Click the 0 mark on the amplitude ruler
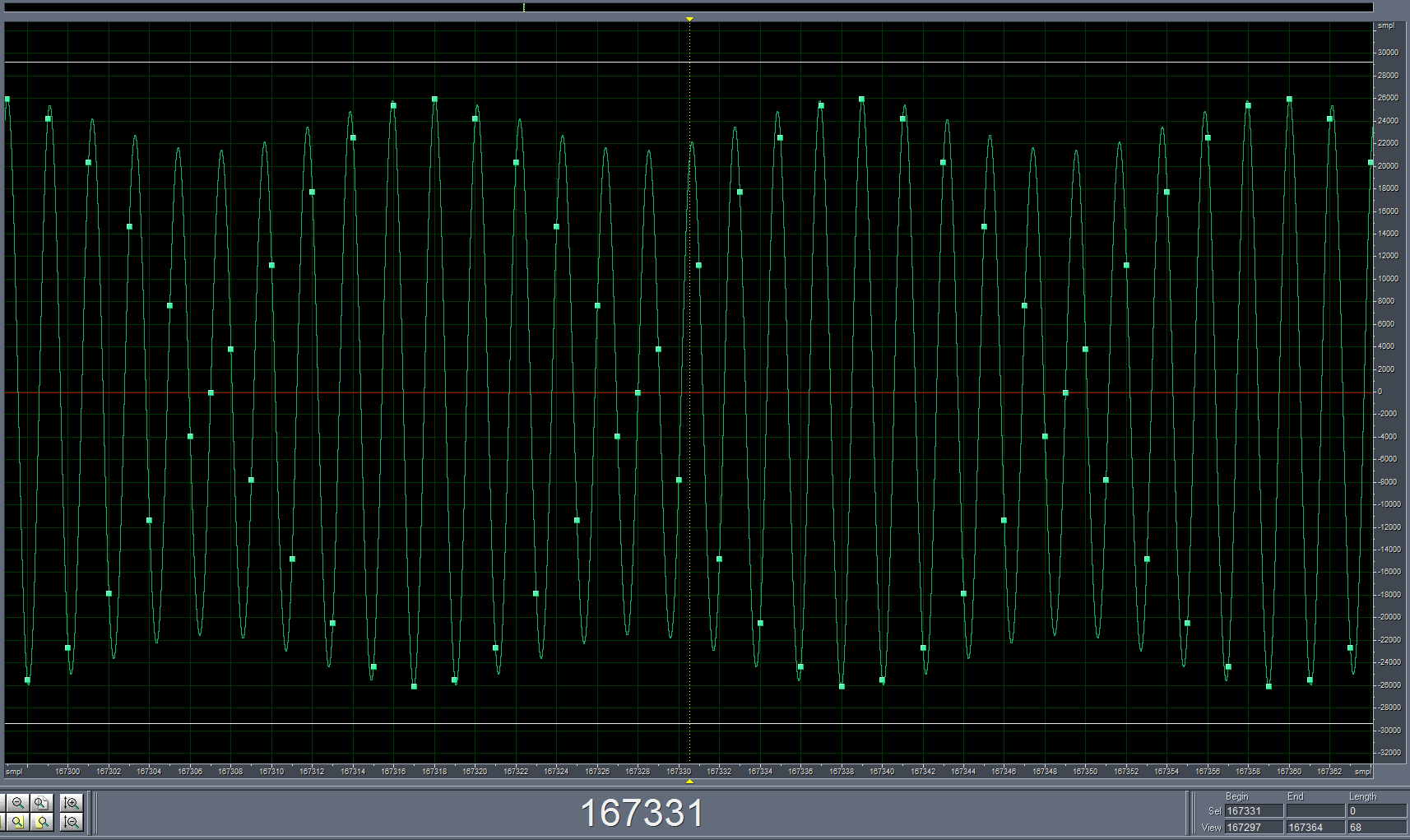This screenshot has height=840, width=1410. point(1380,392)
